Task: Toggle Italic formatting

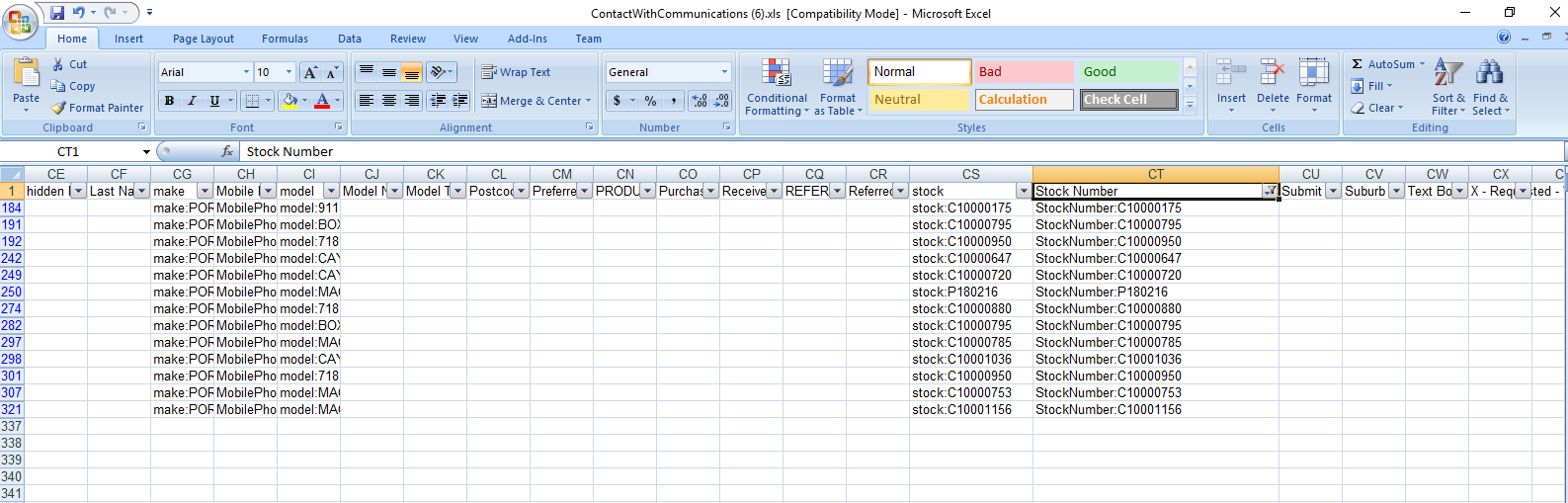Action: [192, 101]
